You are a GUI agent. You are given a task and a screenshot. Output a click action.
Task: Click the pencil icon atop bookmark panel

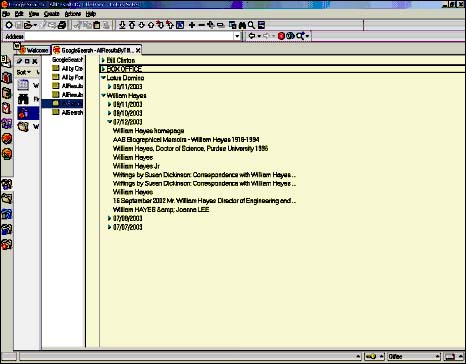point(19,61)
